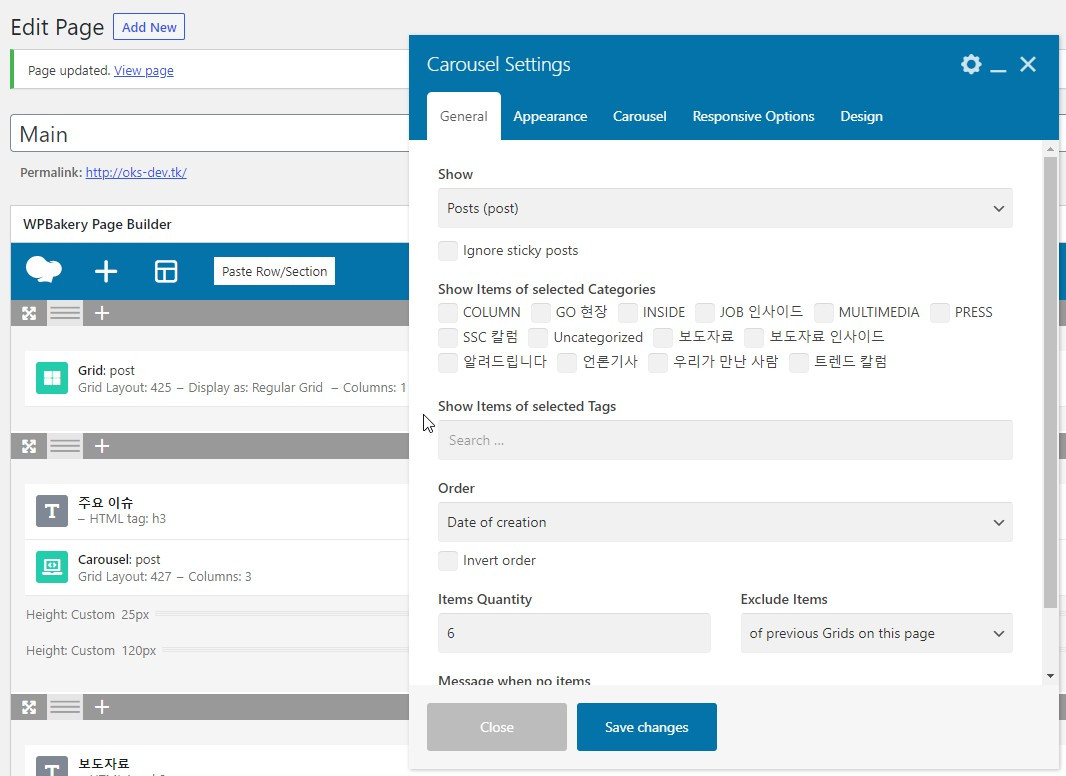This screenshot has width=1066, height=776.
Task: Click the Add New page button
Action: pyautogui.click(x=149, y=27)
